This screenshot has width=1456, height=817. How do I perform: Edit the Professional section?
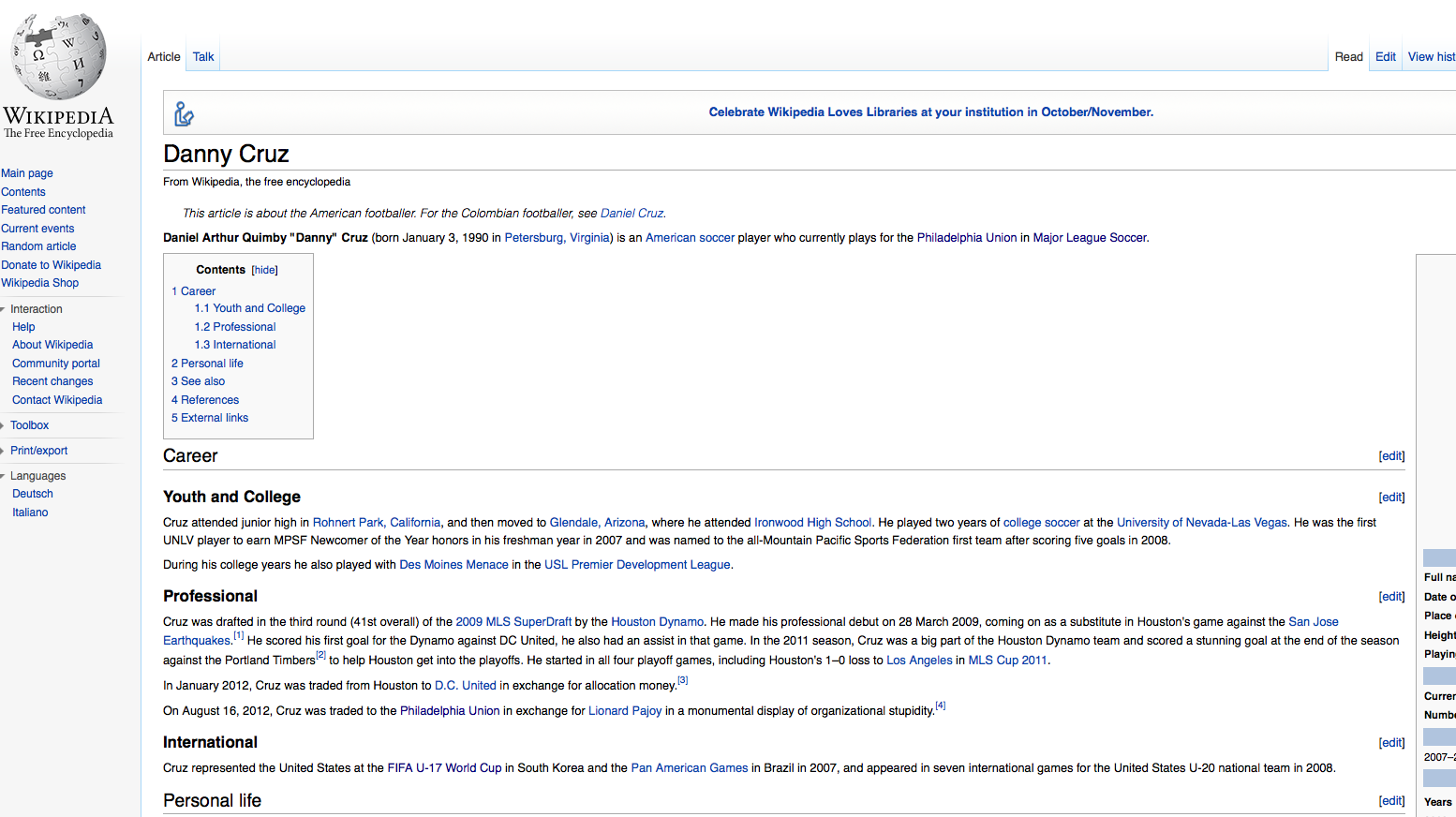[1391, 597]
